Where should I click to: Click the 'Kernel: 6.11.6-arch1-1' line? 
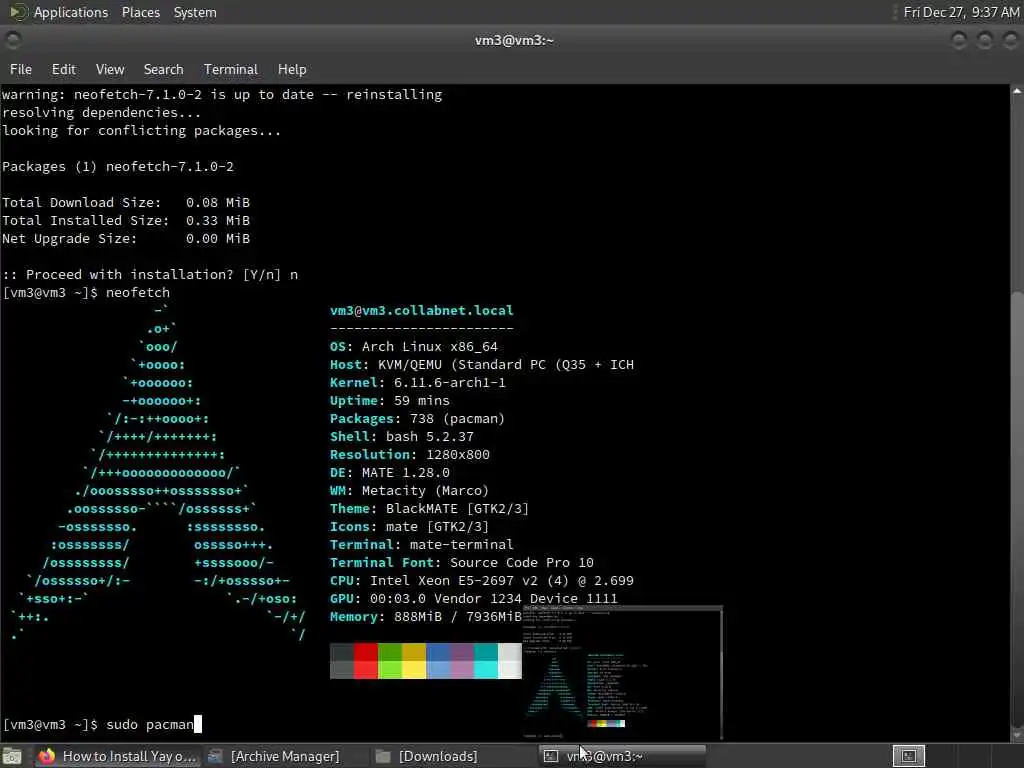click(x=417, y=383)
